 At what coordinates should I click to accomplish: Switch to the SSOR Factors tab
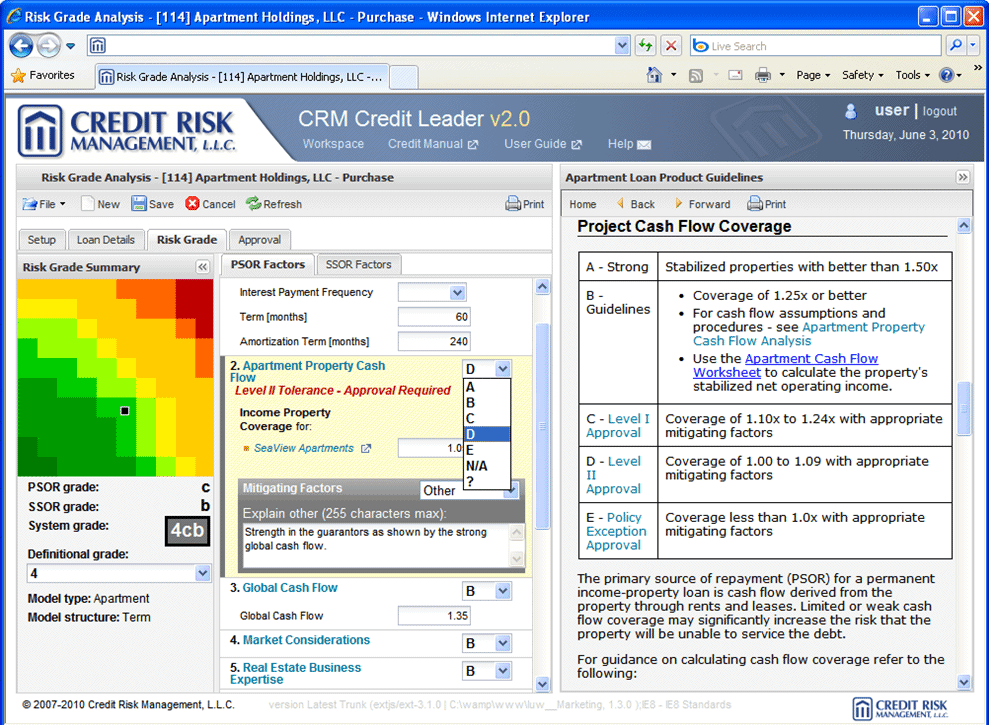(x=358, y=264)
